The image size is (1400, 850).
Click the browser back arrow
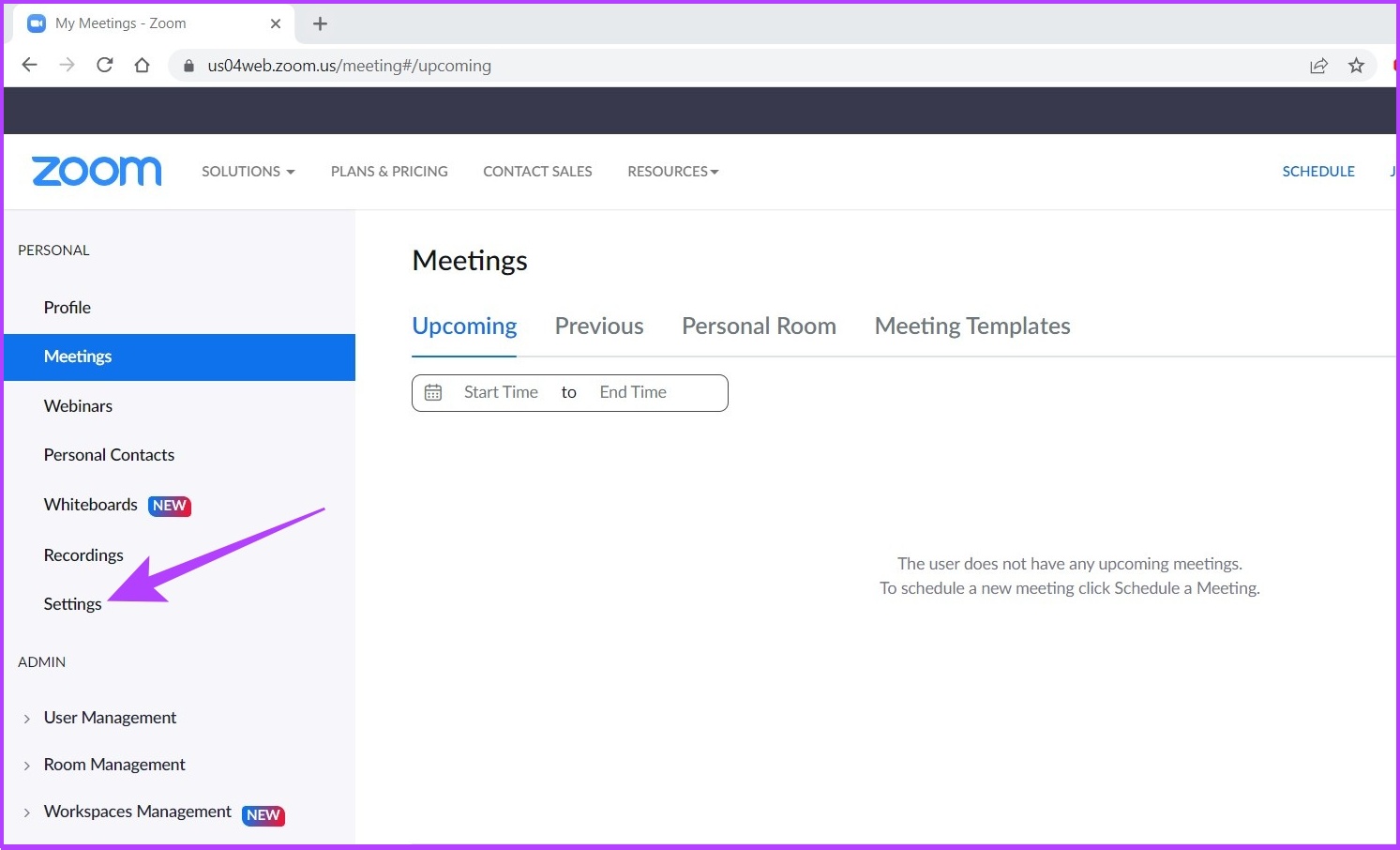click(30, 65)
